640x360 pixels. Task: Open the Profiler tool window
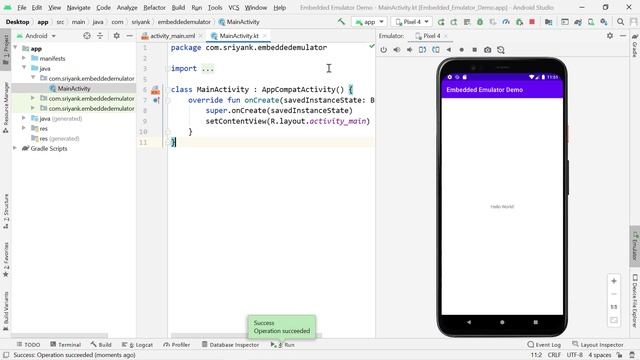176,345
